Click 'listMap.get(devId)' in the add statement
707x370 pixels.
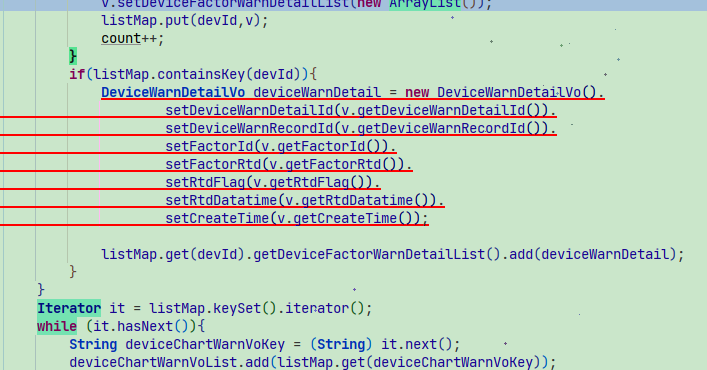pos(173,255)
